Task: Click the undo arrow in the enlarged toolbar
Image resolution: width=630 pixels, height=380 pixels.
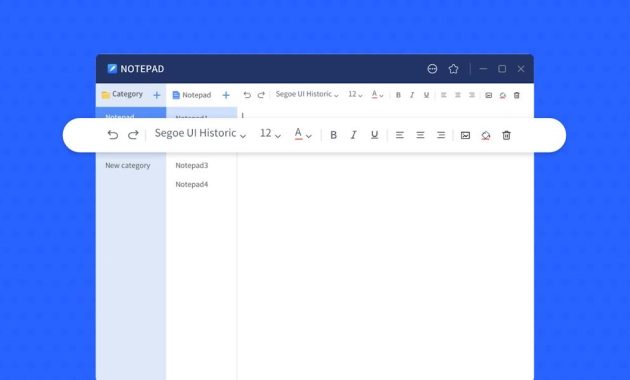Action: coord(113,135)
